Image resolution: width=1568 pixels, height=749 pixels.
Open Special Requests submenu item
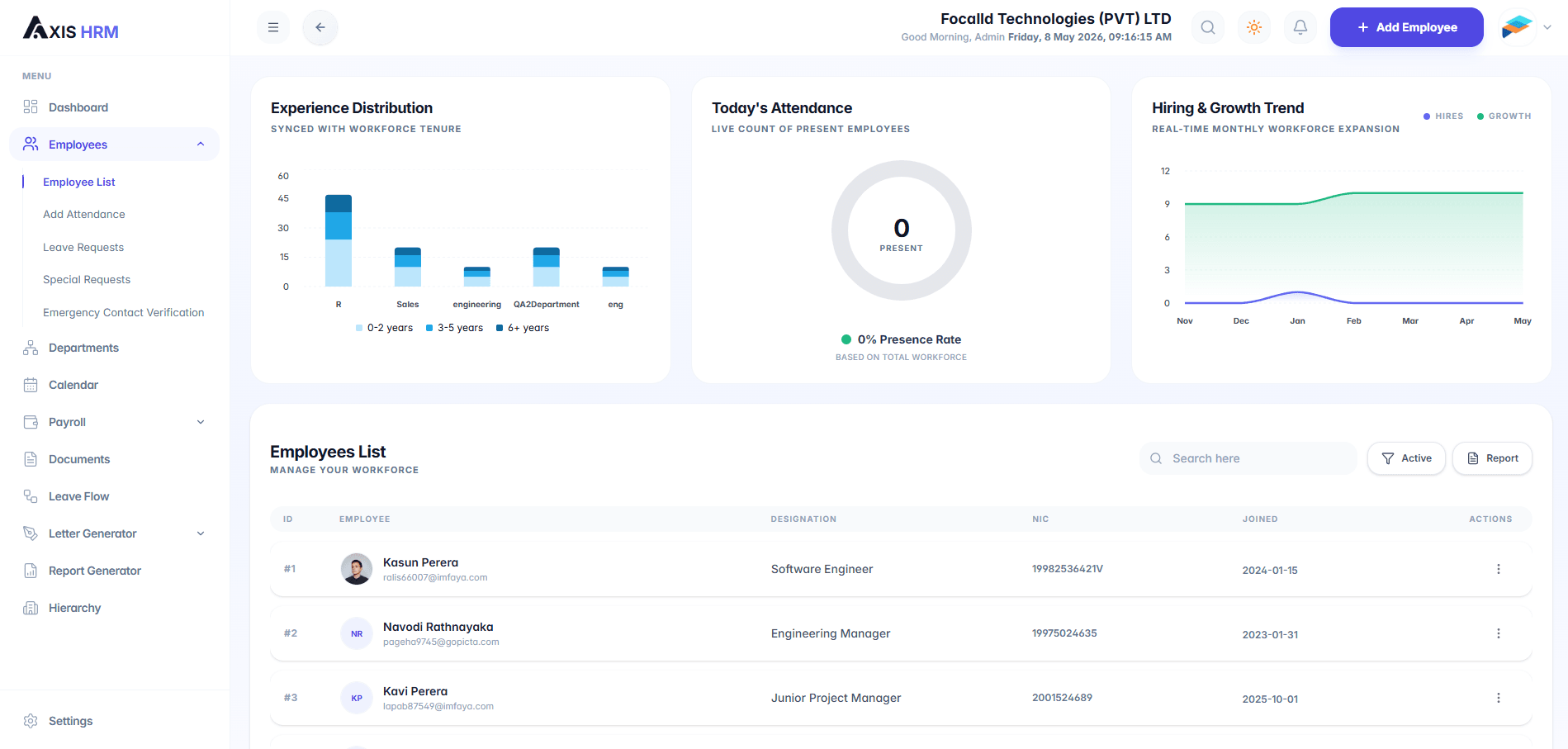(87, 279)
